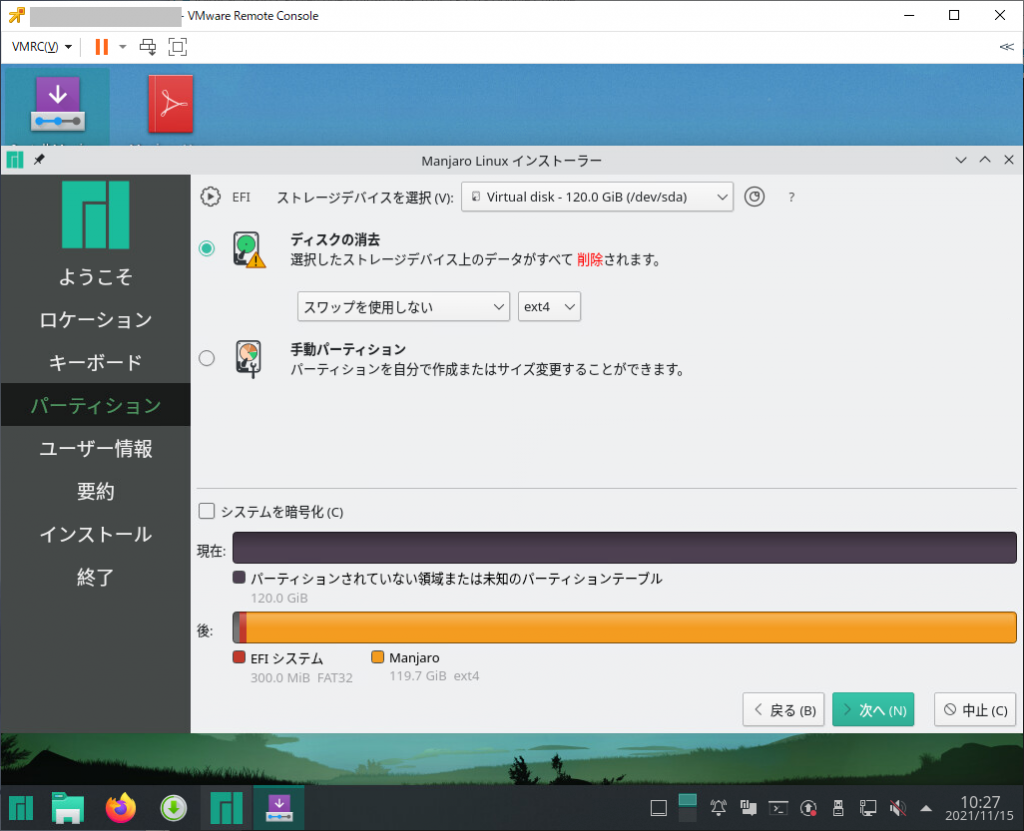Click the partition table info icon
Image resolution: width=1024 pixels, height=831 pixels.
point(754,197)
